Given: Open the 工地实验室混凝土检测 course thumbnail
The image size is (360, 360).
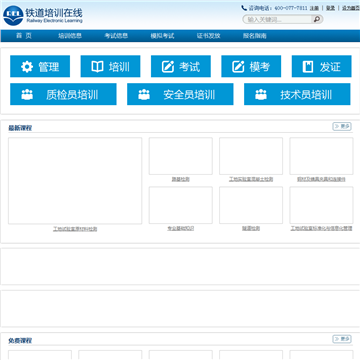Looking at the screenshot, I should click(251, 156).
